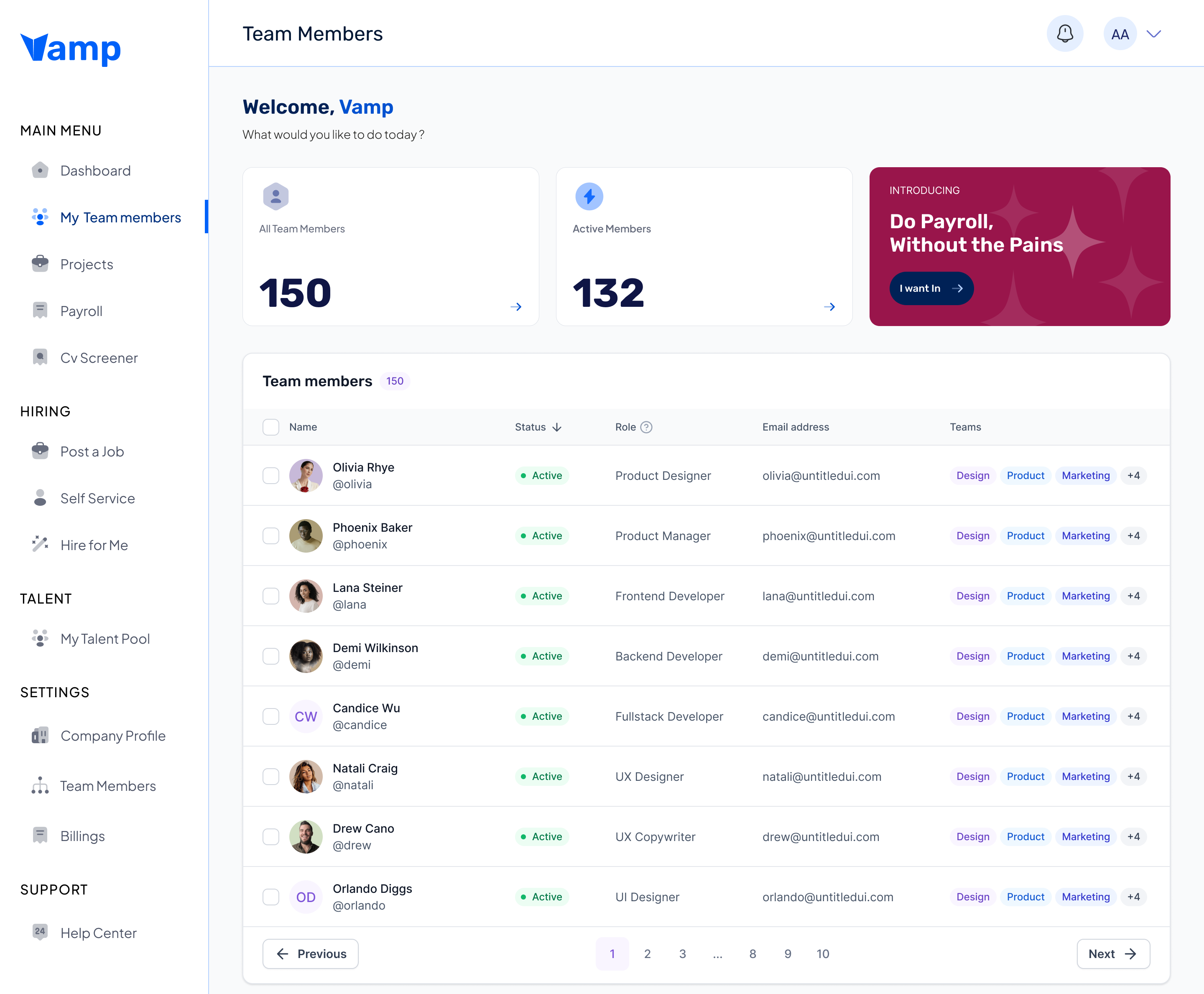Click the Post a Job briefcase icon
The height and width of the screenshot is (994, 1204).
[x=40, y=451]
